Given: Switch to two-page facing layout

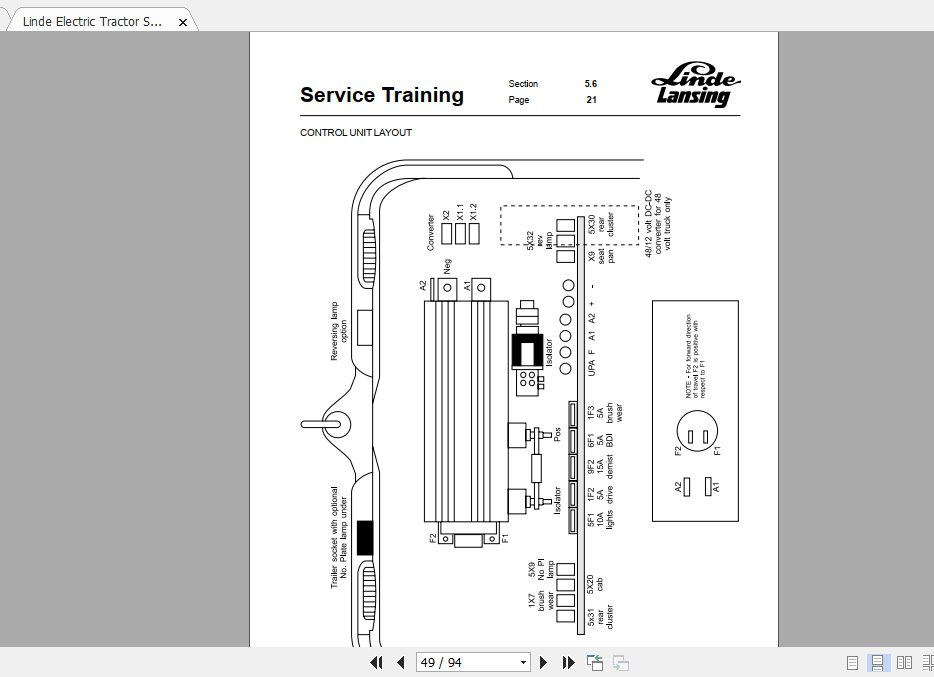Looking at the screenshot, I should [904, 662].
